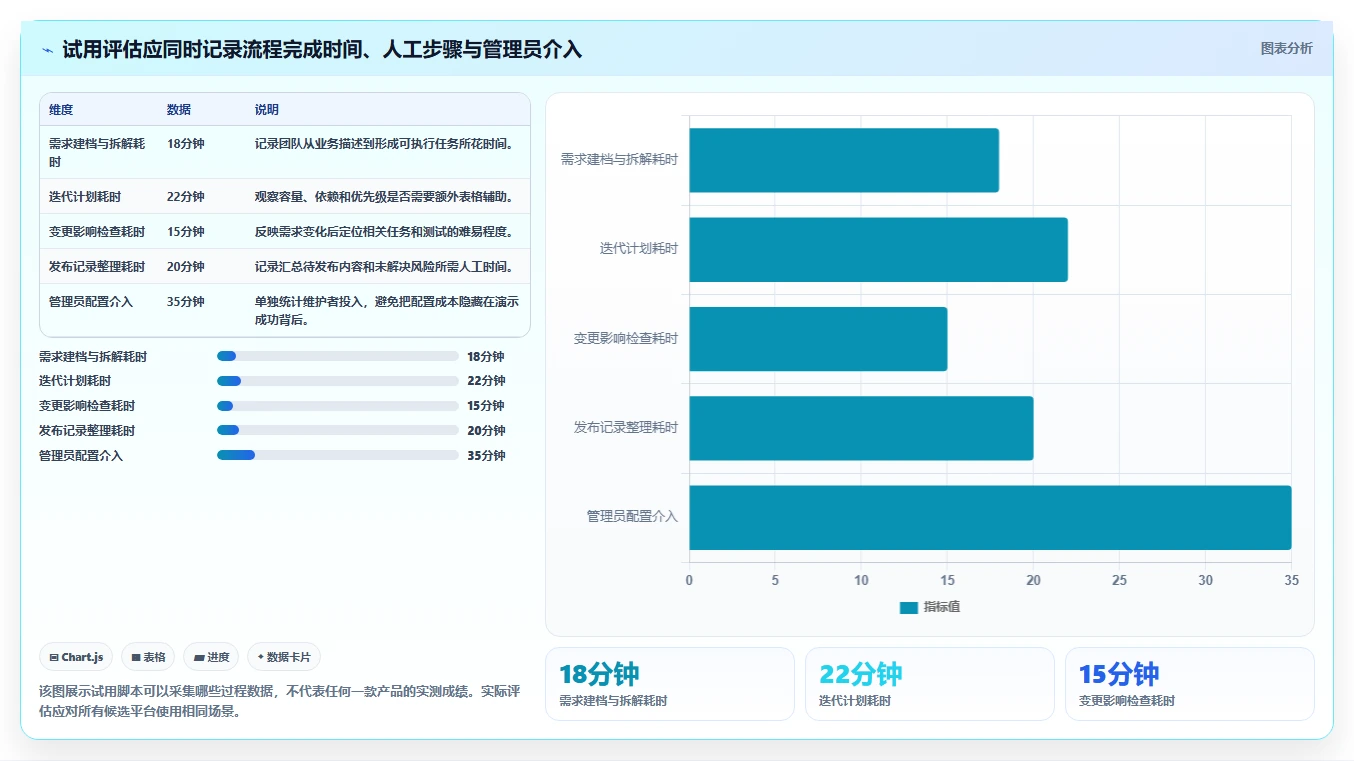The height and width of the screenshot is (761, 1354).
Task: Click the 18分钟 cell in the table
Action: click(186, 144)
